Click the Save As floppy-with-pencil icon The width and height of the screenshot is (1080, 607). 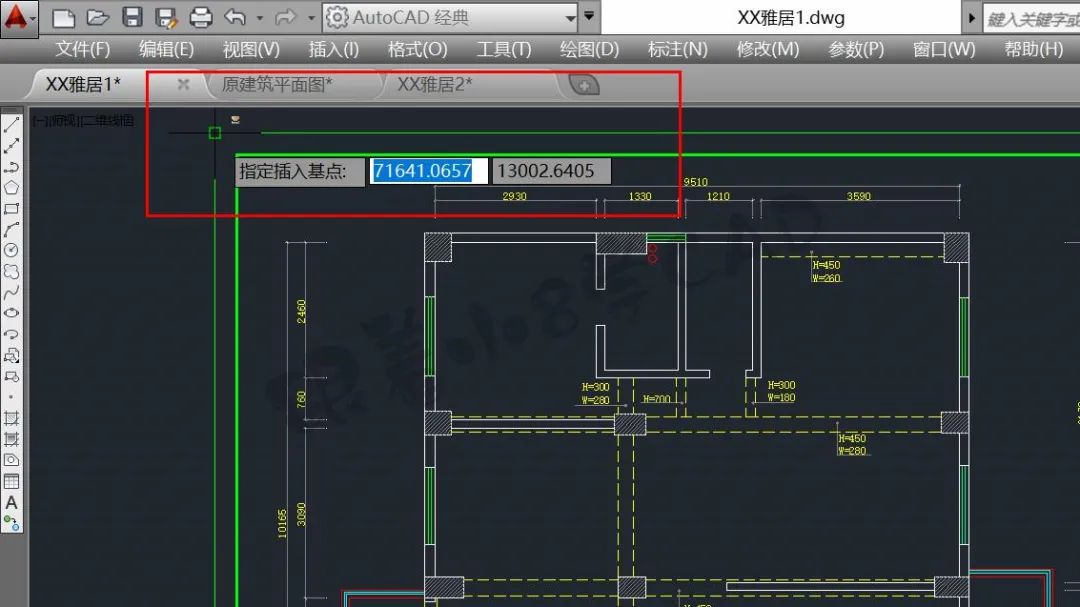pos(166,17)
